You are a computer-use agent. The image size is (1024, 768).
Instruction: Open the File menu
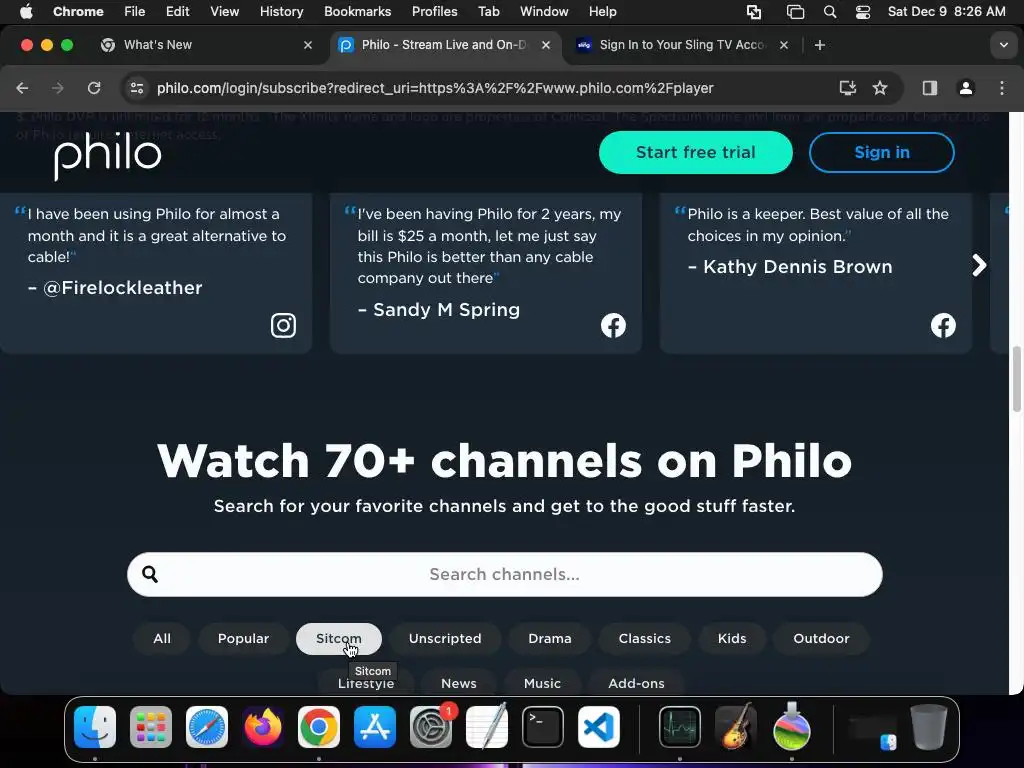(135, 12)
